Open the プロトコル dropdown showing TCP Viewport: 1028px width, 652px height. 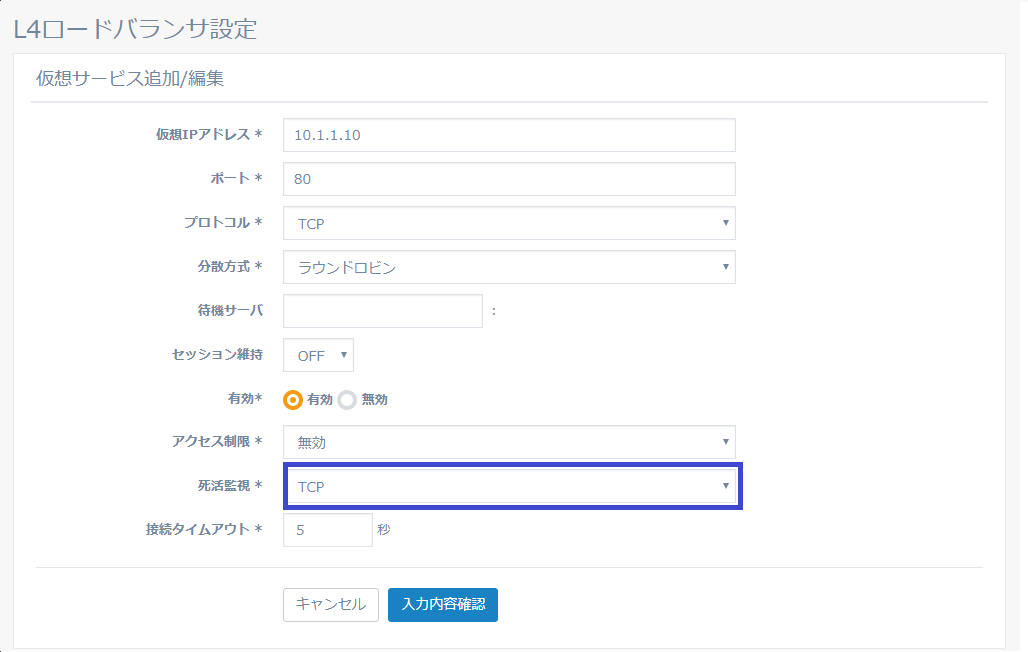pyautogui.click(x=511, y=223)
